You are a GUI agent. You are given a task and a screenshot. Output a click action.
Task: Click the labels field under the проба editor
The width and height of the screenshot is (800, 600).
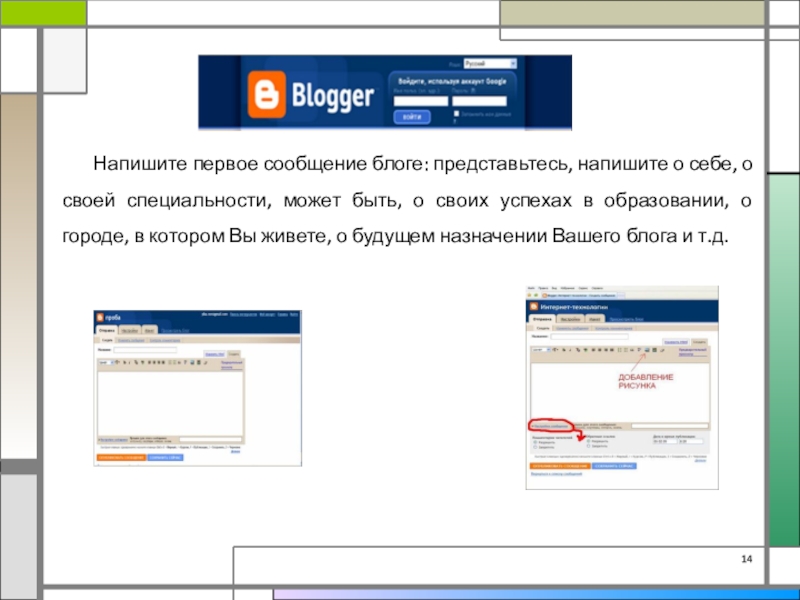(211, 439)
